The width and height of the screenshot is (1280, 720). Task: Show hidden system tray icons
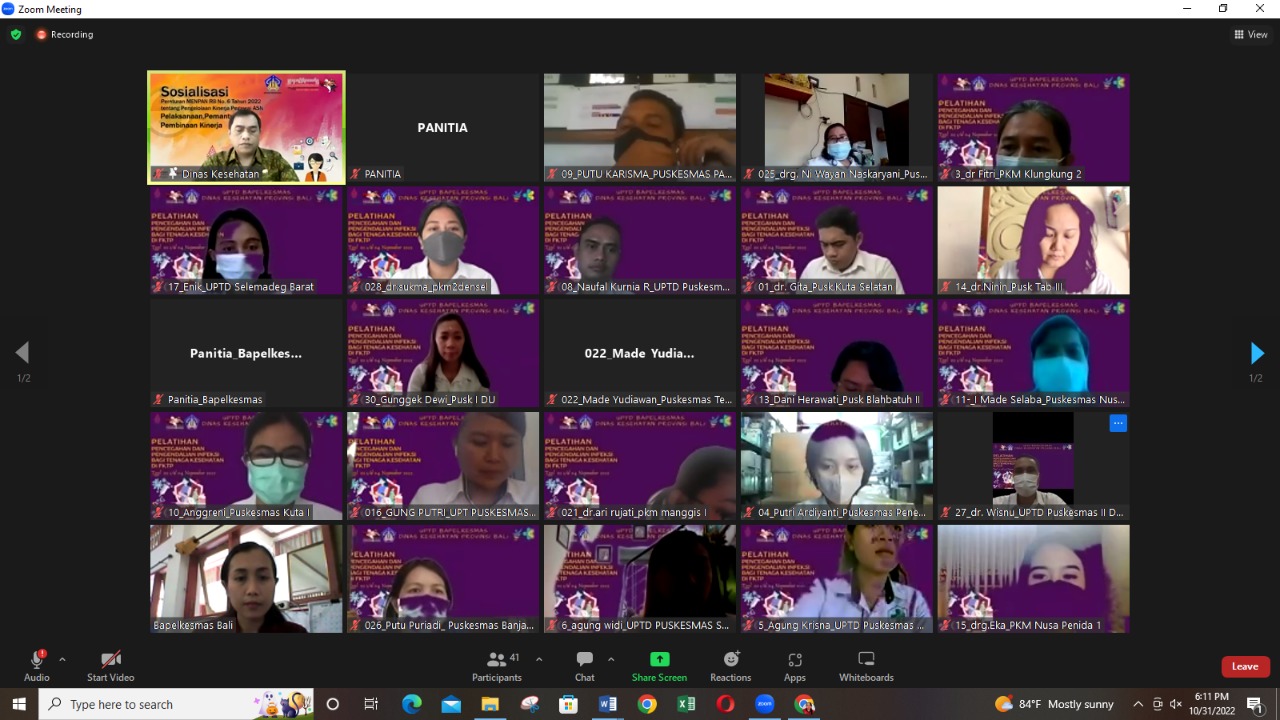tap(1138, 704)
